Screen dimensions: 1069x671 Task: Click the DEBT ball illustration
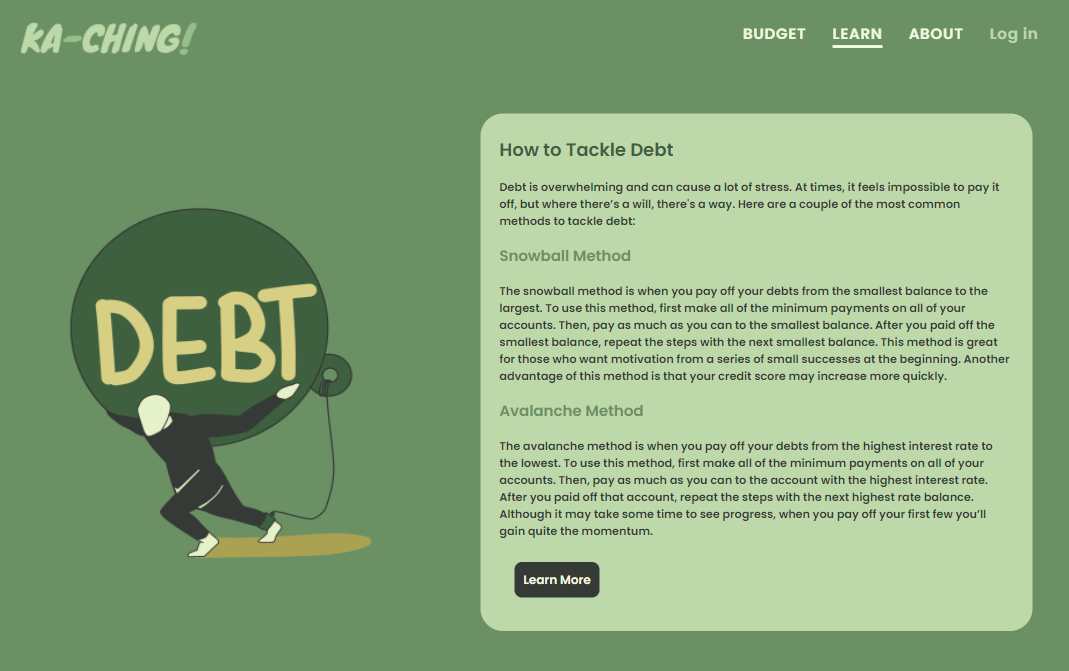[x=199, y=327]
